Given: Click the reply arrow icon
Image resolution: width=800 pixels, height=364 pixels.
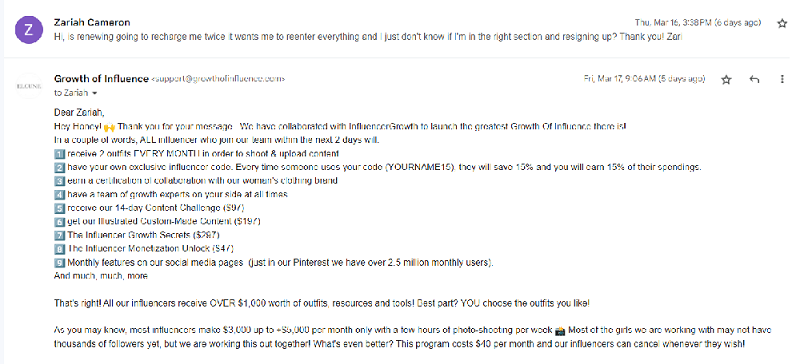Looking at the screenshot, I should click(754, 79).
